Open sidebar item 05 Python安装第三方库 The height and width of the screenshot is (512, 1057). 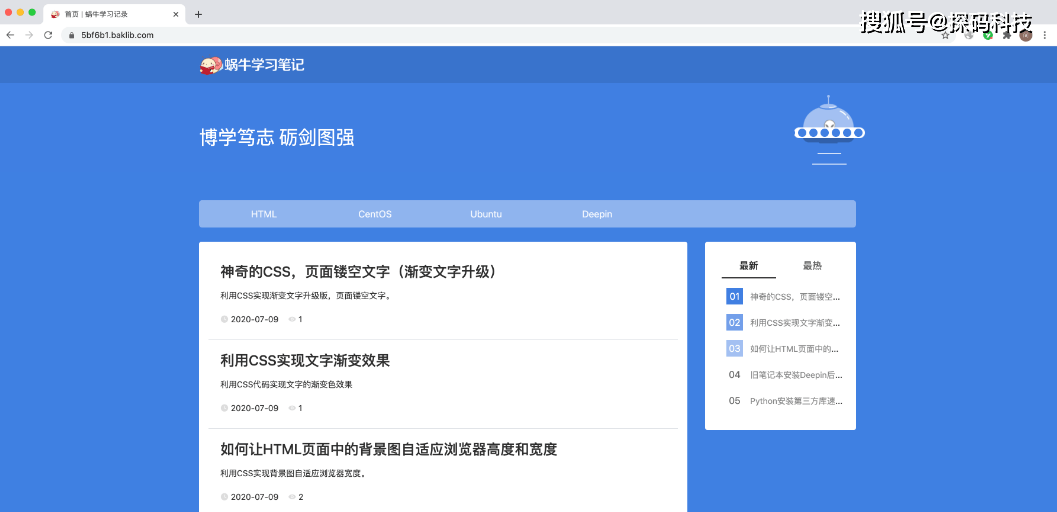[x=795, y=401]
